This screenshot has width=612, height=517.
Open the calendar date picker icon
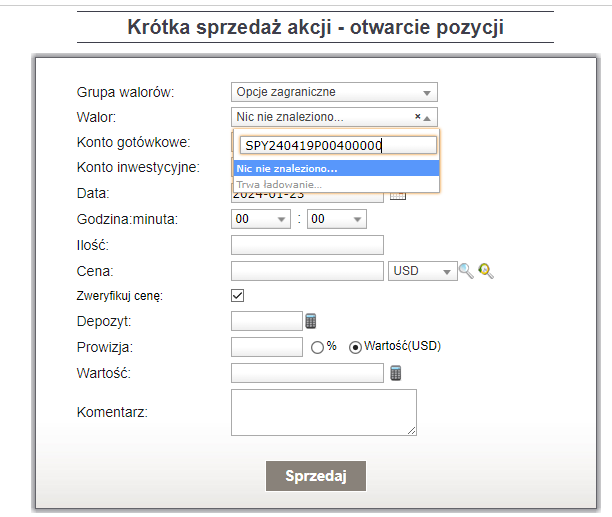point(397,194)
